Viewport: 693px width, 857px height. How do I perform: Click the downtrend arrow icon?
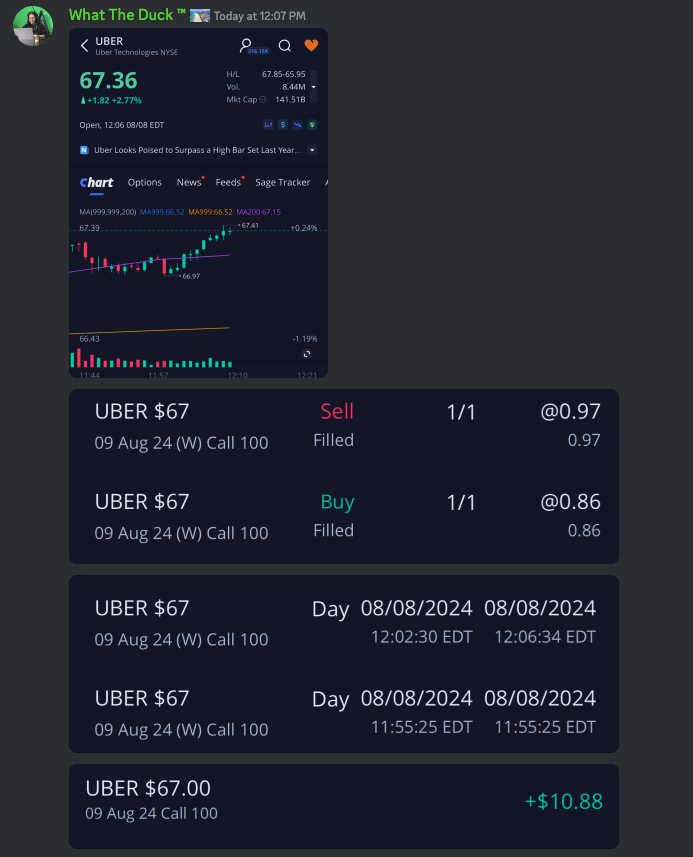(x=298, y=125)
